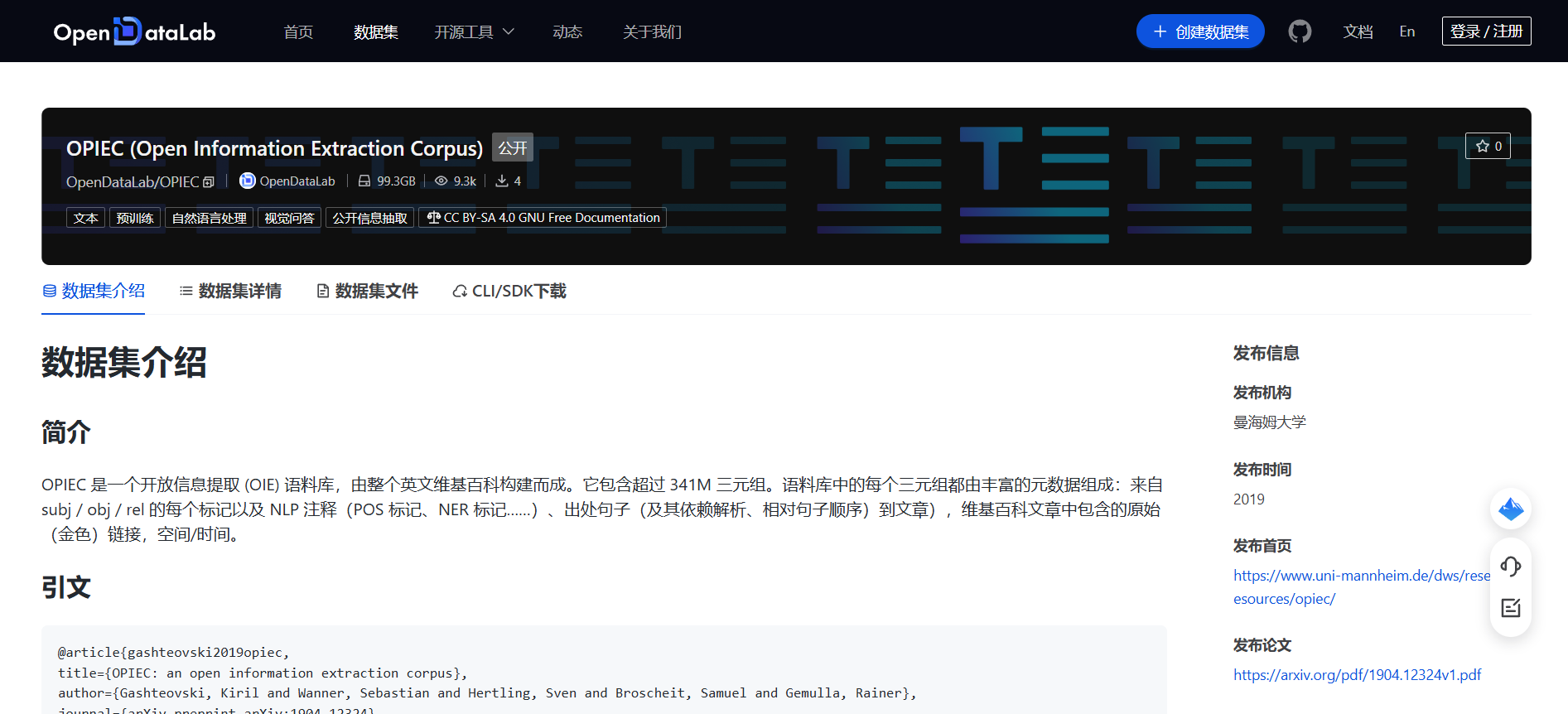Click the 自然语言处理 tag
The height and width of the screenshot is (714, 1568).
pyautogui.click(x=209, y=218)
